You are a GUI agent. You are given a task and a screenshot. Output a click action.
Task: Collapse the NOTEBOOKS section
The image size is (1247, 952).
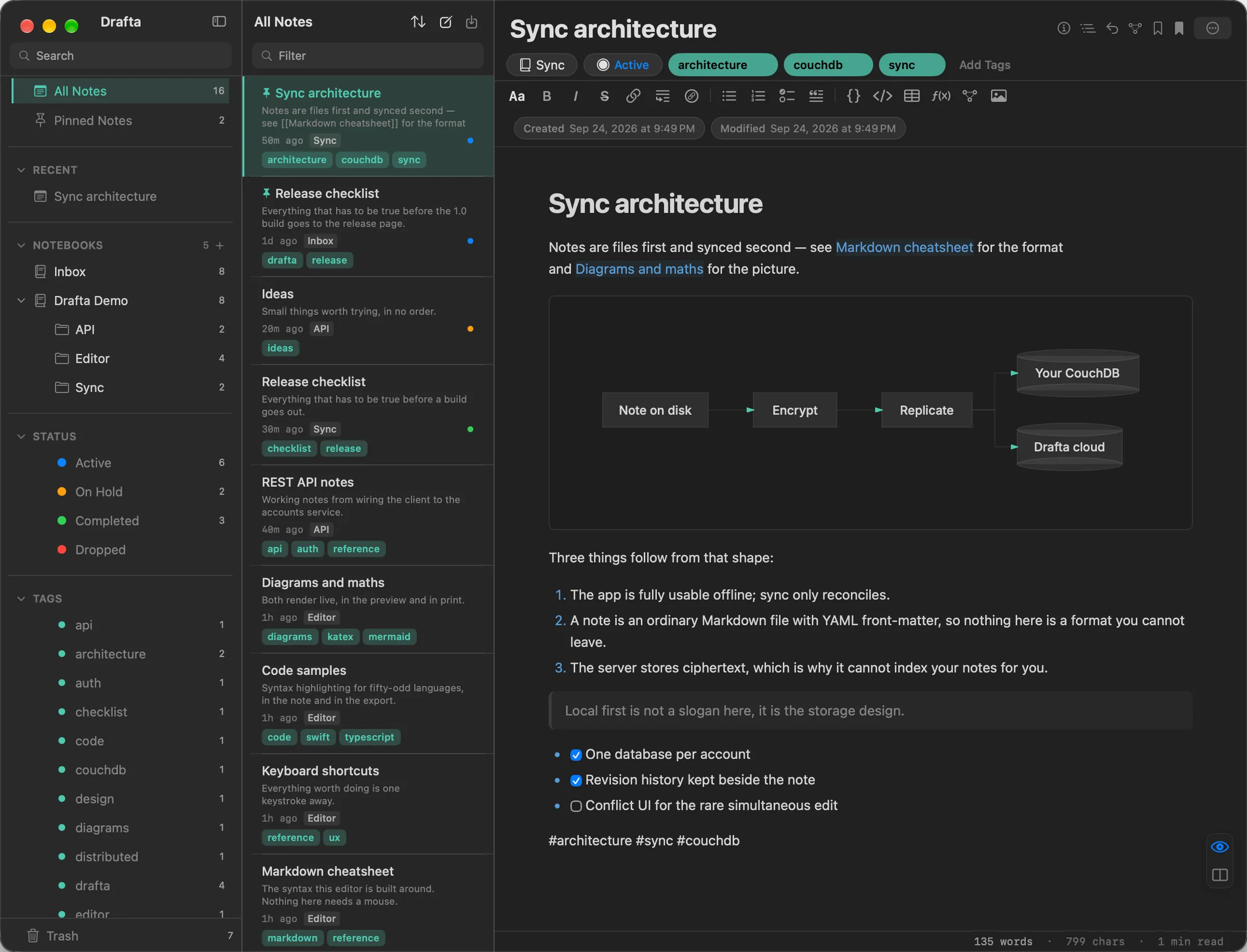tap(21, 245)
